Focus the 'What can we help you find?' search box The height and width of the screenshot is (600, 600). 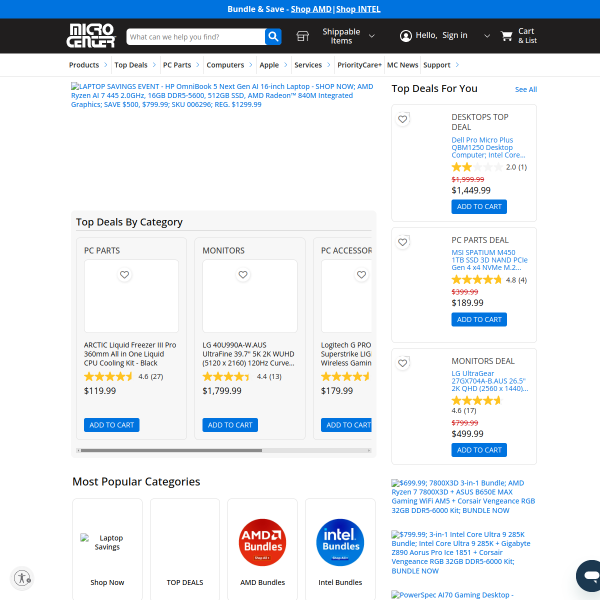[x=196, y=37]
